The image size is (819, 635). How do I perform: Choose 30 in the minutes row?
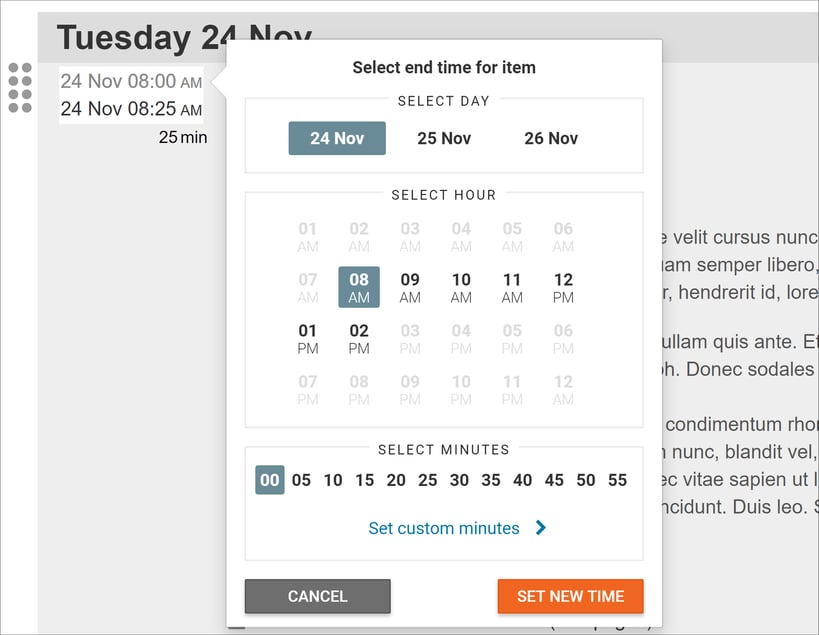pyautogui.click(x=459, y=480)
